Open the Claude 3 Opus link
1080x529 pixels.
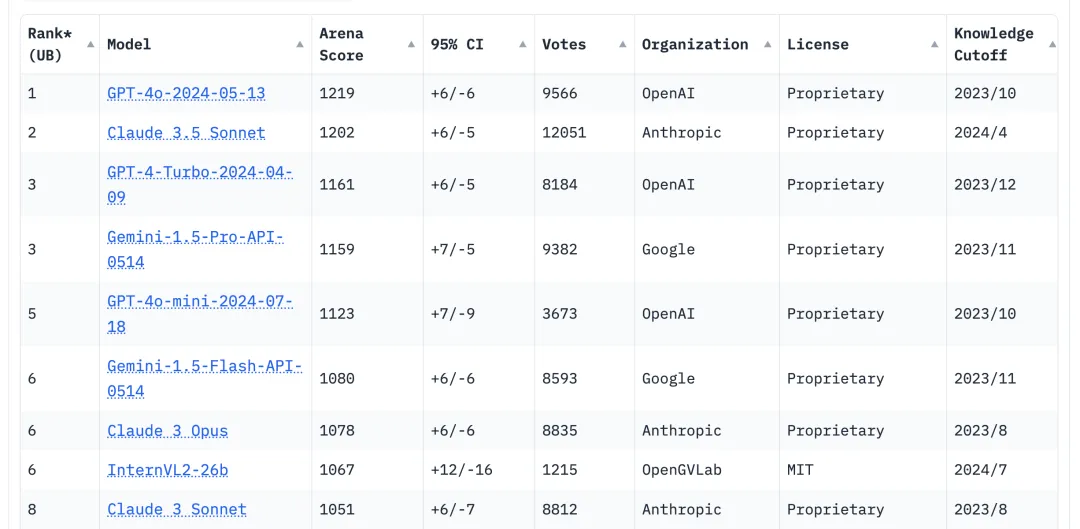(x=167, y=430)
